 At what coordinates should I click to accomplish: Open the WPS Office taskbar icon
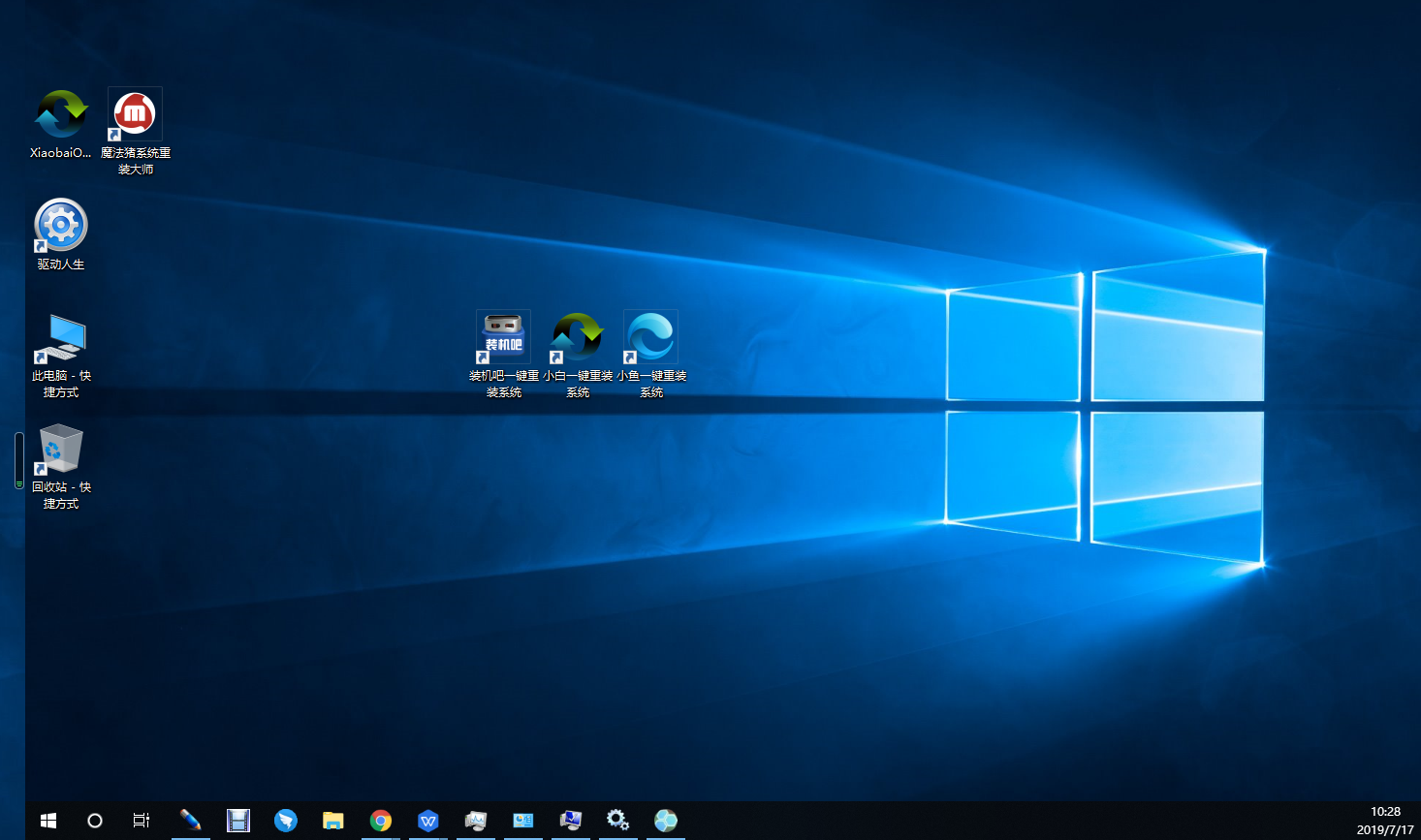[427, 821]
